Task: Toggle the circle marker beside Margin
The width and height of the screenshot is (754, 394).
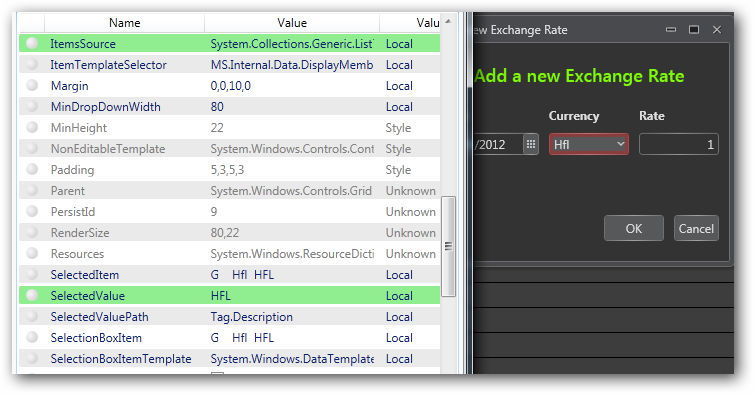Action: coord(32,86)
